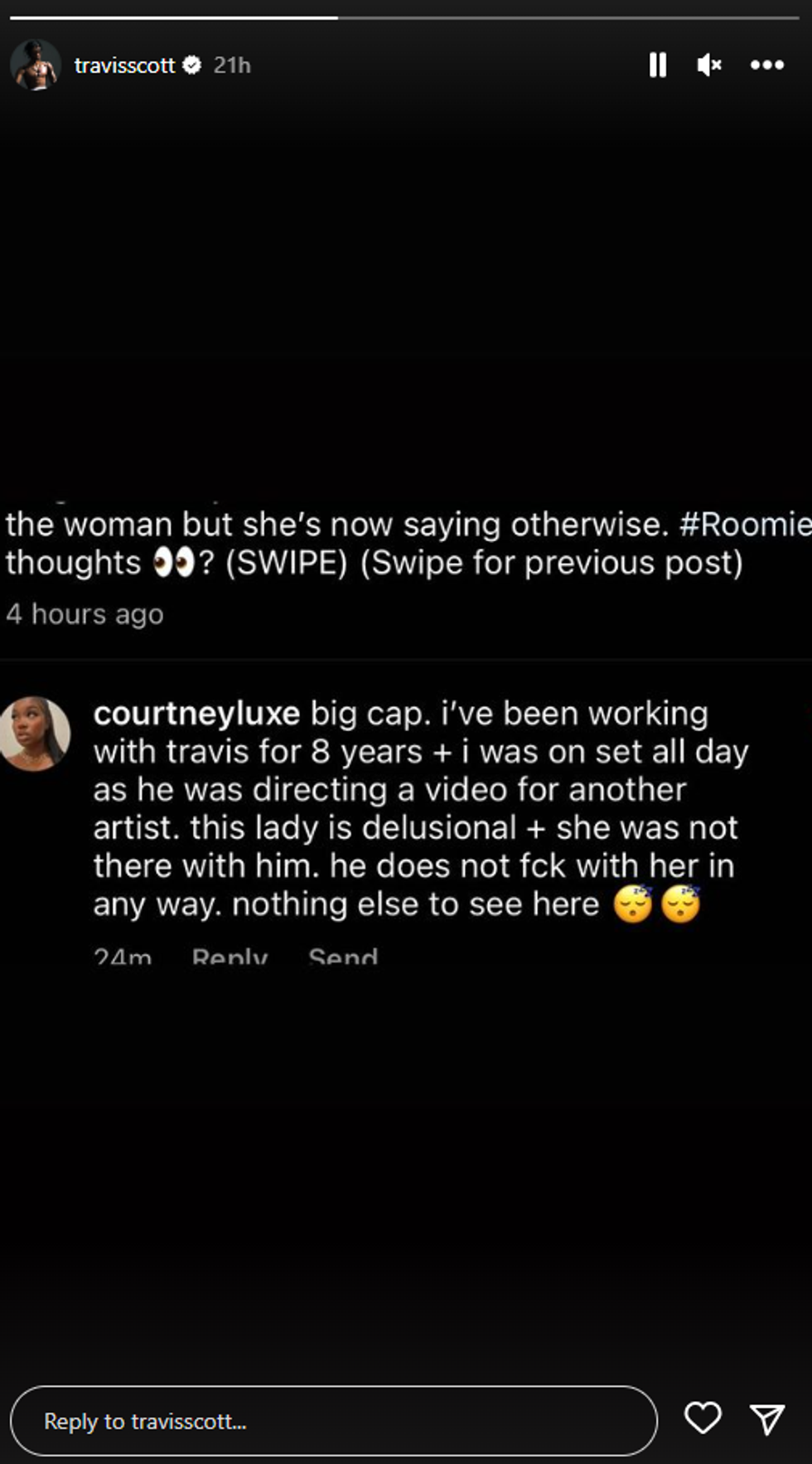Click the story progress bar at top
812x1464 pixels.
tap(406, 17)
